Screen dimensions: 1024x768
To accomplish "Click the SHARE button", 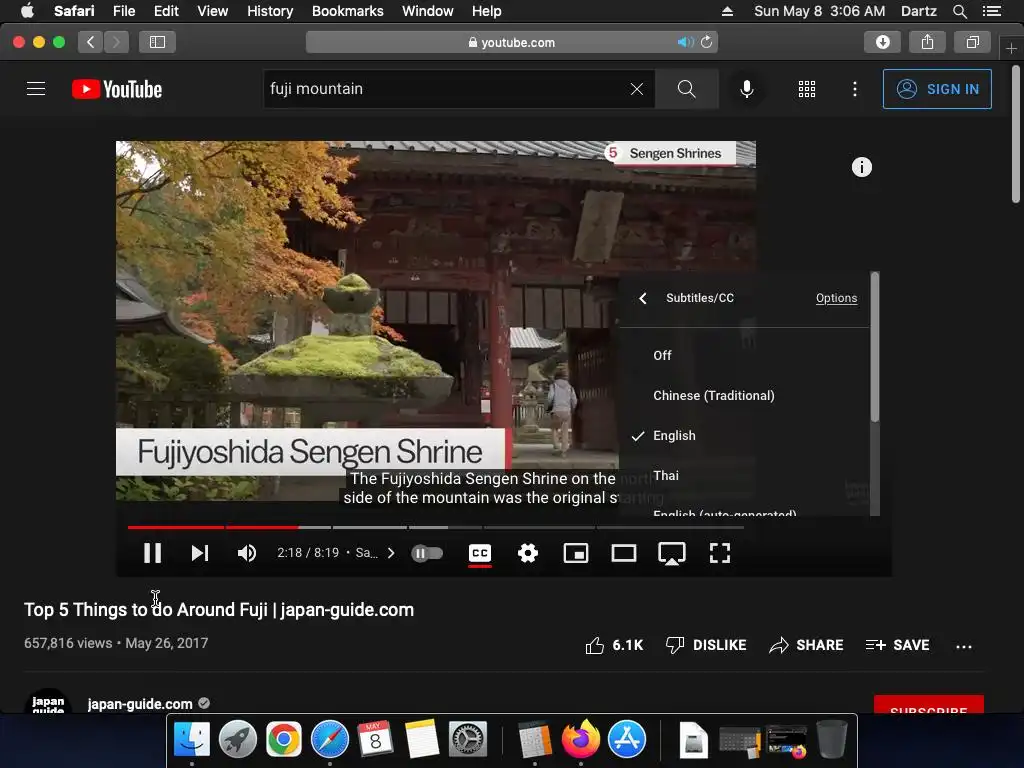I will coord(806,645).
